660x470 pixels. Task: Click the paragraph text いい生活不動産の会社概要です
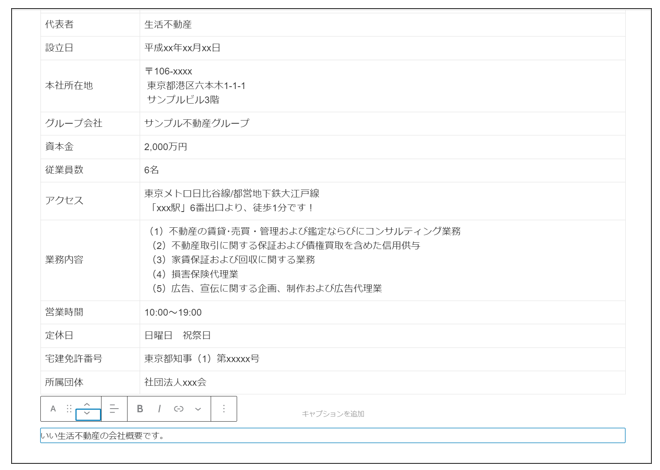[x=103, y=436]
